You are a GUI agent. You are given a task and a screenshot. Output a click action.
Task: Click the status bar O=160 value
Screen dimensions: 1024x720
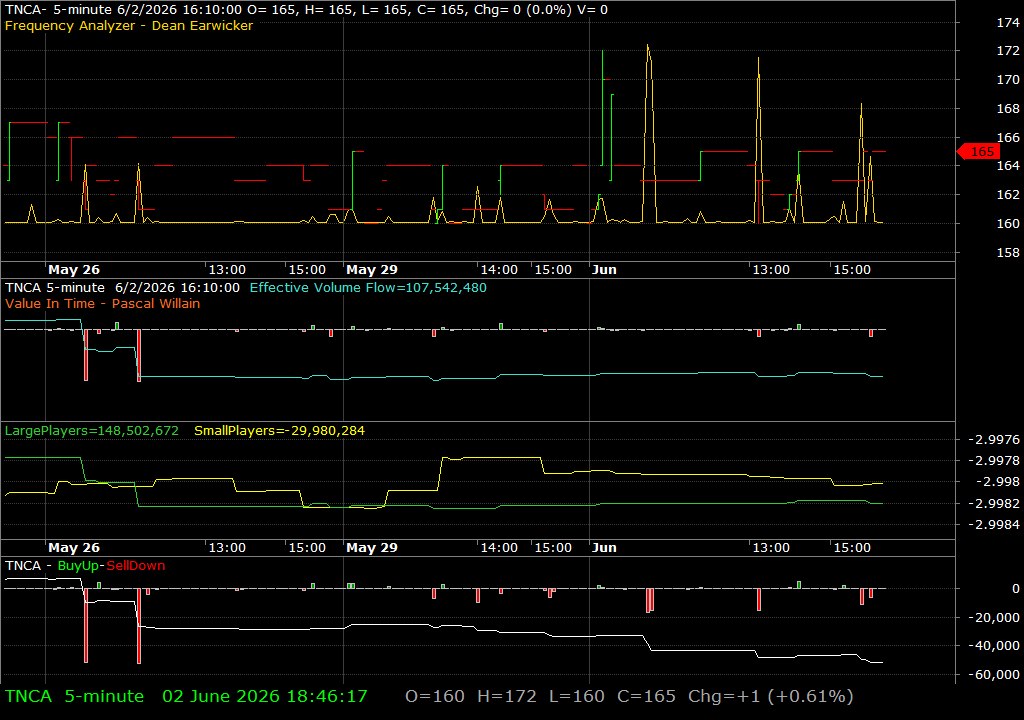pyautogui.click(x=435, y=696)
